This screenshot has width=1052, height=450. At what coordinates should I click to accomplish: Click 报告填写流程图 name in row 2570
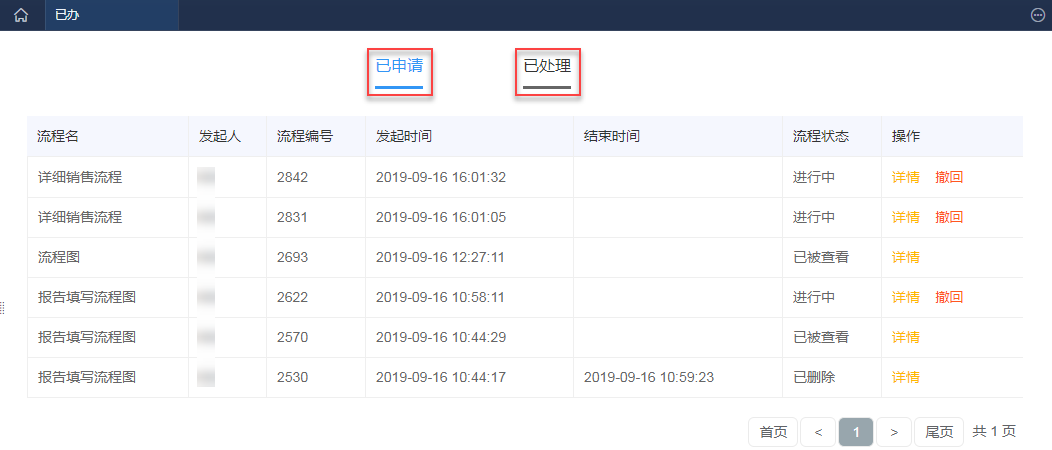click(x=87, y=337)
